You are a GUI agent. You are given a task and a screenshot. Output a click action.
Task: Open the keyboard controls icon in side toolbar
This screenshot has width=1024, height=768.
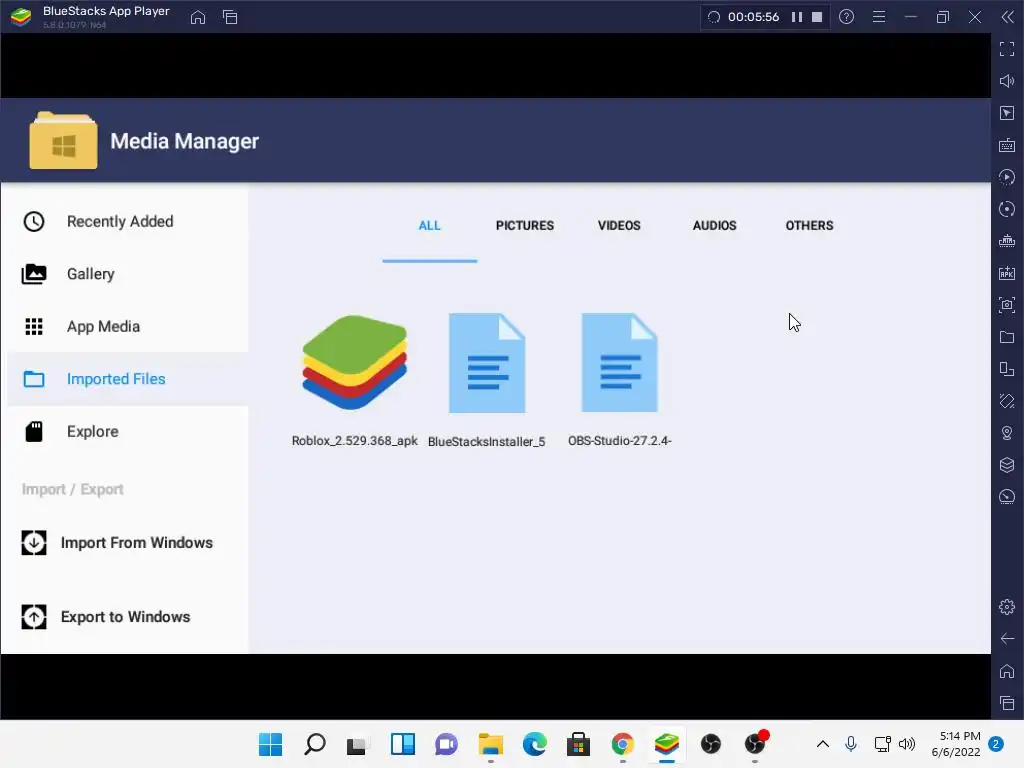[x=1007, y=145]
